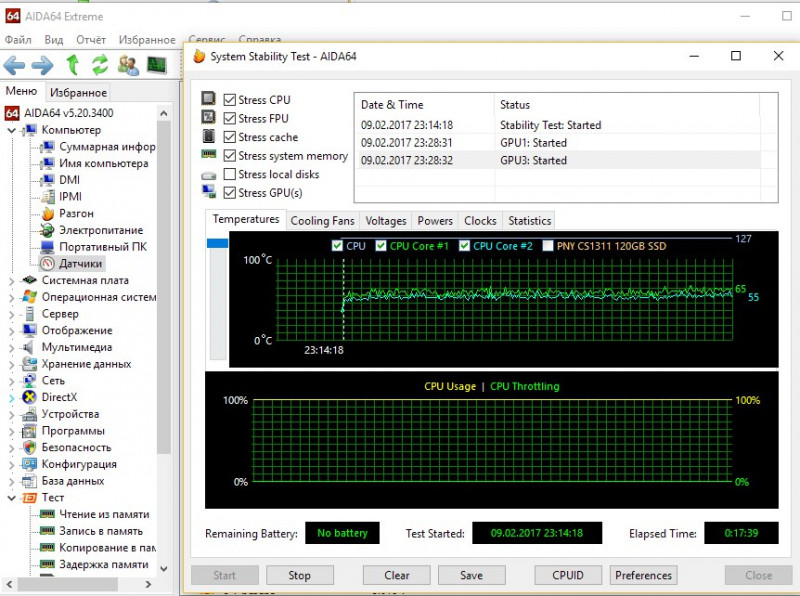Uncheck the CPU temperature graph checkbox
800x596 pixels.
[x=337, y=246]
